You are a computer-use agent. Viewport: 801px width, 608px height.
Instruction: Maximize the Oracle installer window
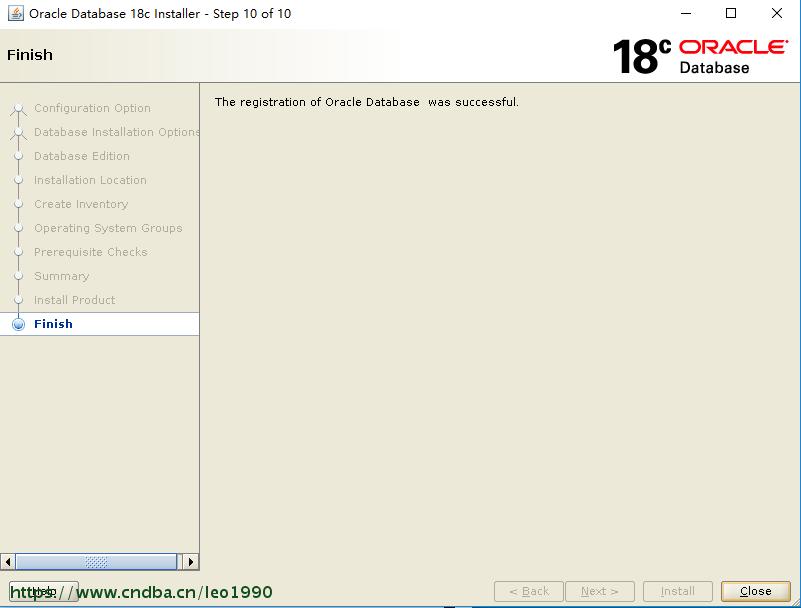click(731, 13)
